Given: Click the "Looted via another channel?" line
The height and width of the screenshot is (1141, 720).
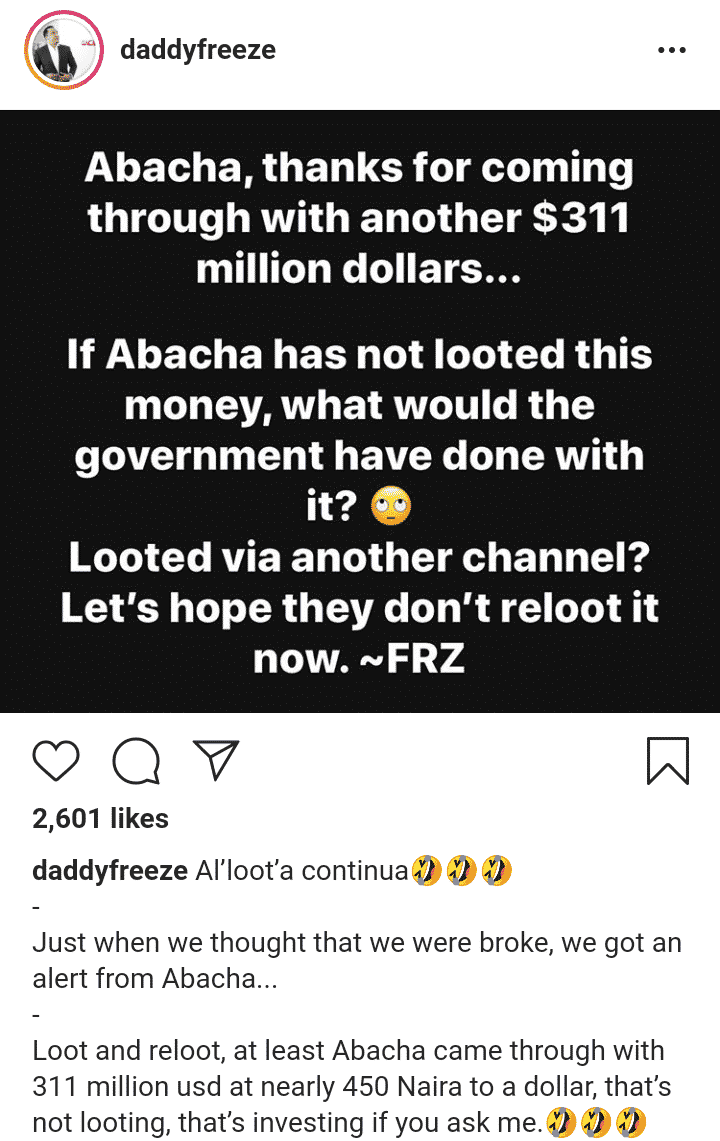Looking at the screenshot, I should pyautogui.click(x=359, y=558).
